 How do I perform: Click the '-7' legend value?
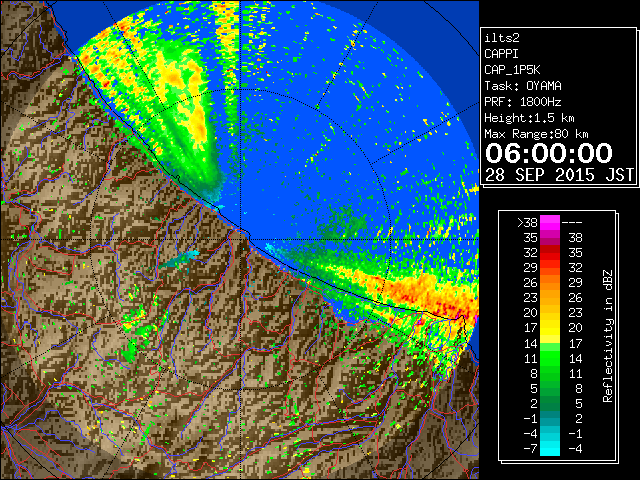(x=530, y=449)
